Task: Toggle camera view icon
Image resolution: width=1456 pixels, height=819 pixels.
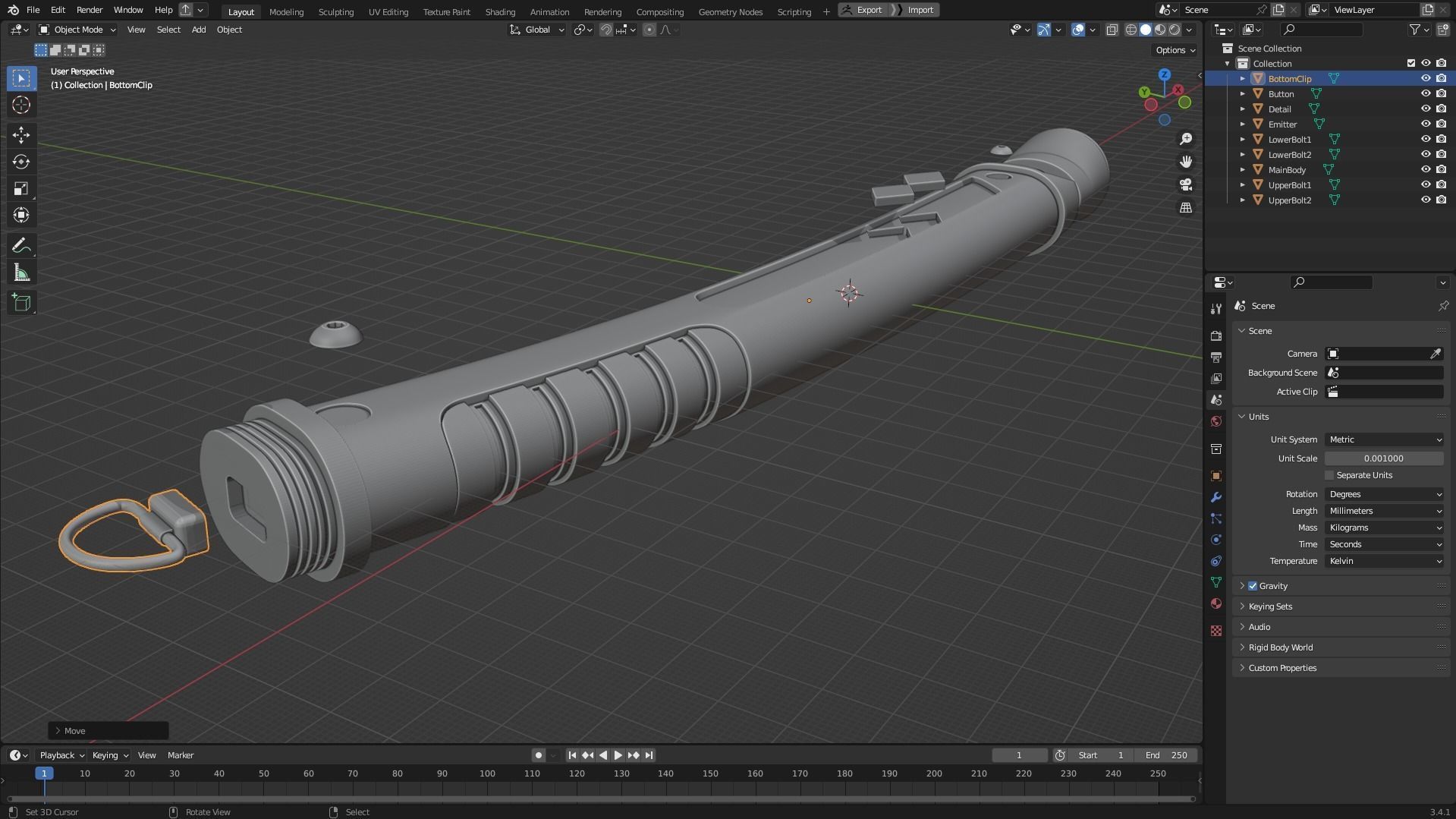Action: coord(1185,184)
